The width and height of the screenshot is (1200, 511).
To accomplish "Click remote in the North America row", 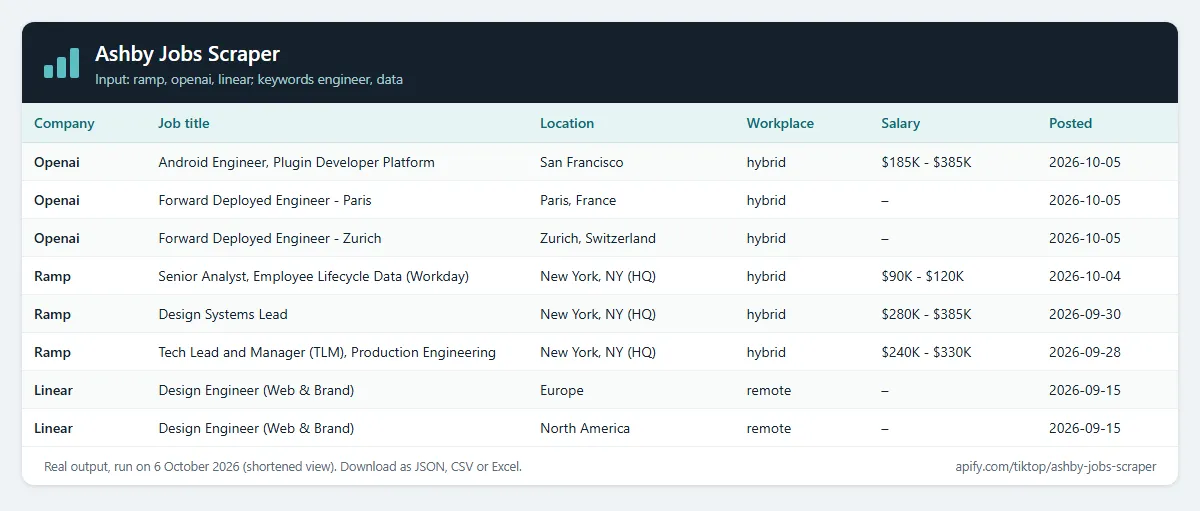I will (x=769, y=428).
